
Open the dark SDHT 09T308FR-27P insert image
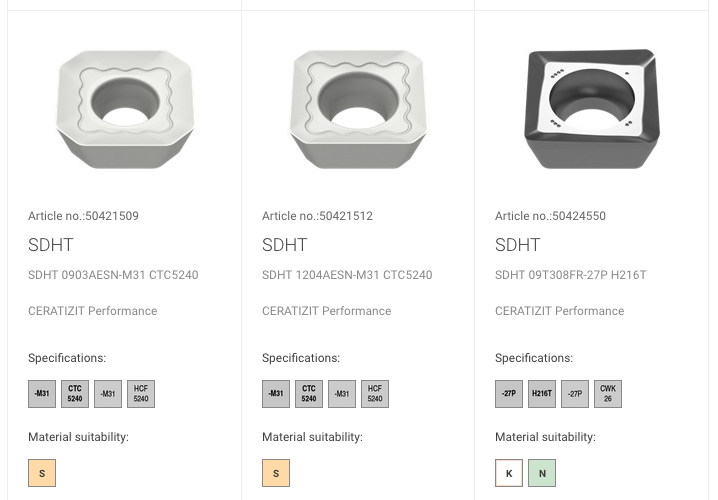[x=592, y=109]
